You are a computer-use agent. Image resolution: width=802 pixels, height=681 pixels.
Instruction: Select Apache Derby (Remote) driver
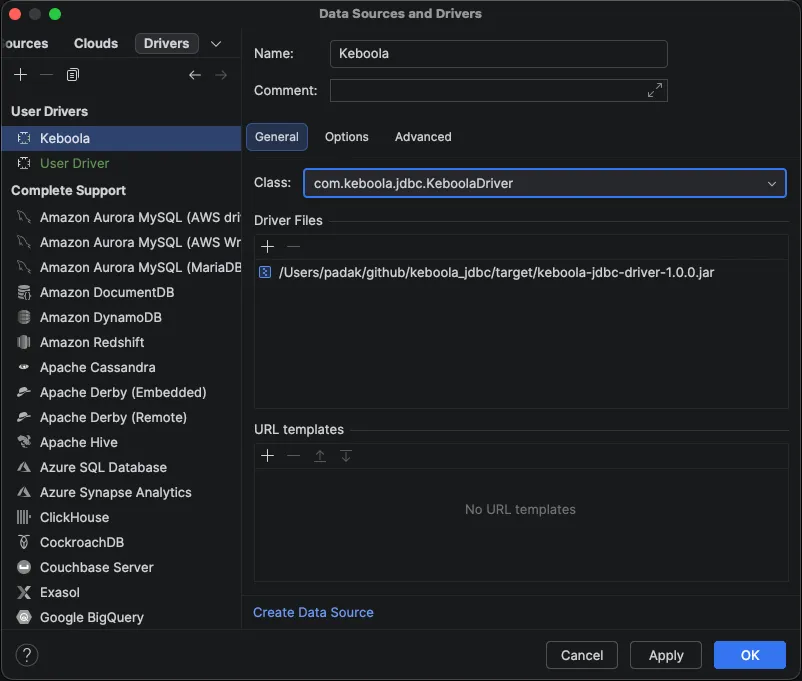click(121, 418)
